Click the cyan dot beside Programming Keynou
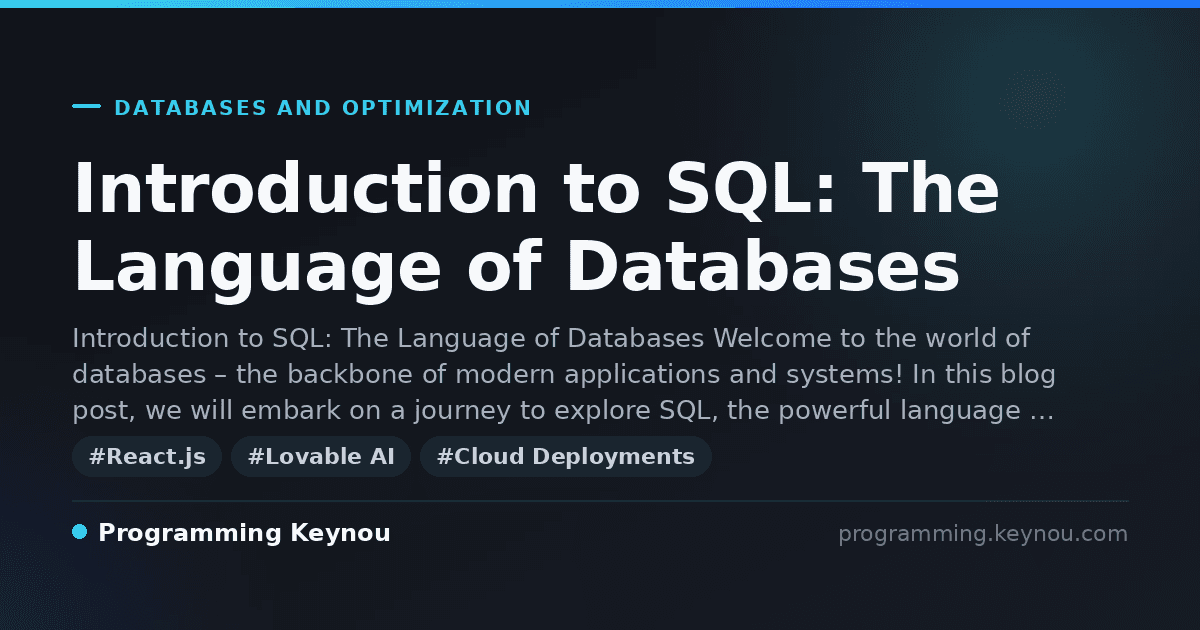The height and width of the screenshot is (630, 1200). click(80, 532)
